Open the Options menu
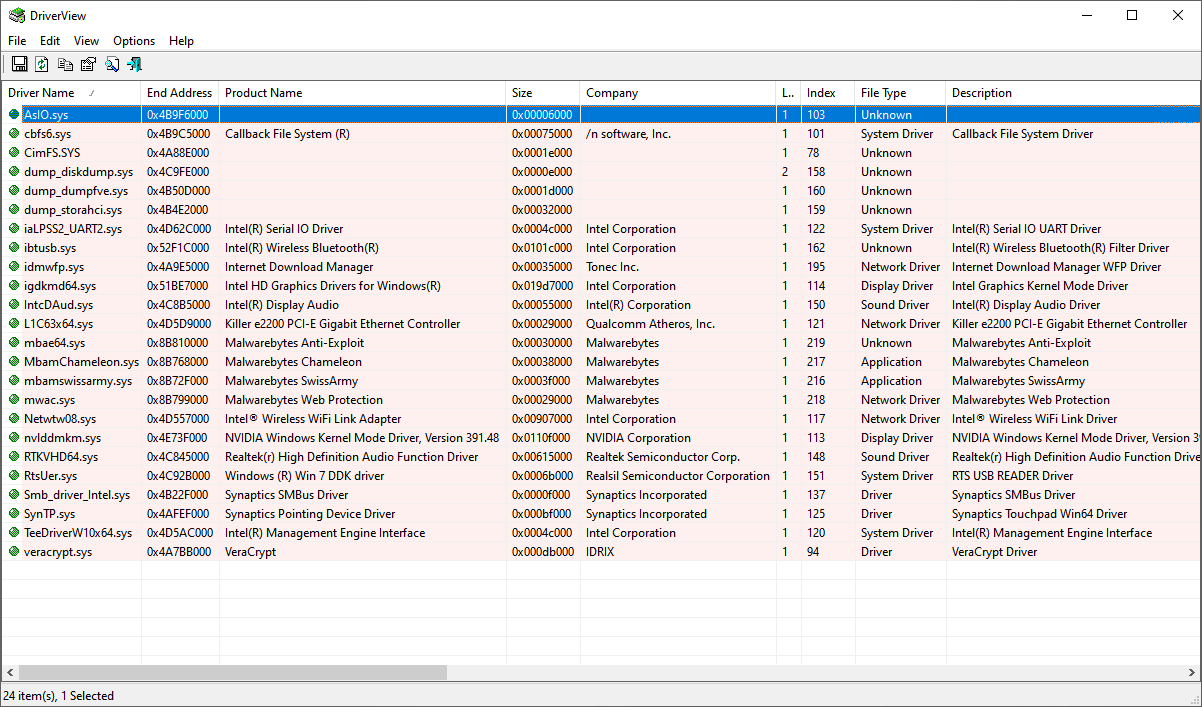This screenshot has height=707, width=1202. pos(133,41)
